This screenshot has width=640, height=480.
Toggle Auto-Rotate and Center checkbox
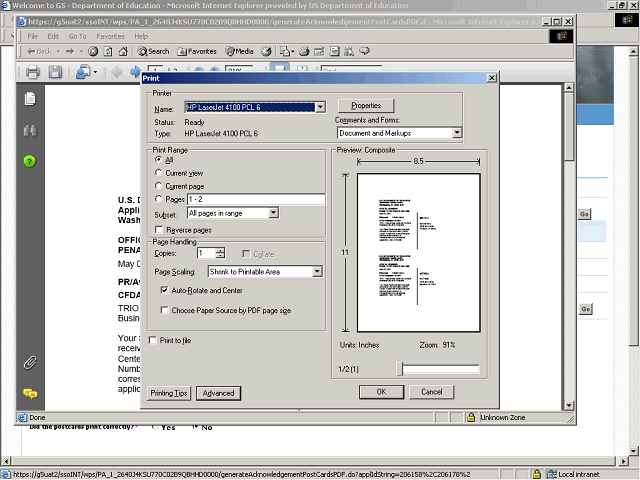coord(164,290)
